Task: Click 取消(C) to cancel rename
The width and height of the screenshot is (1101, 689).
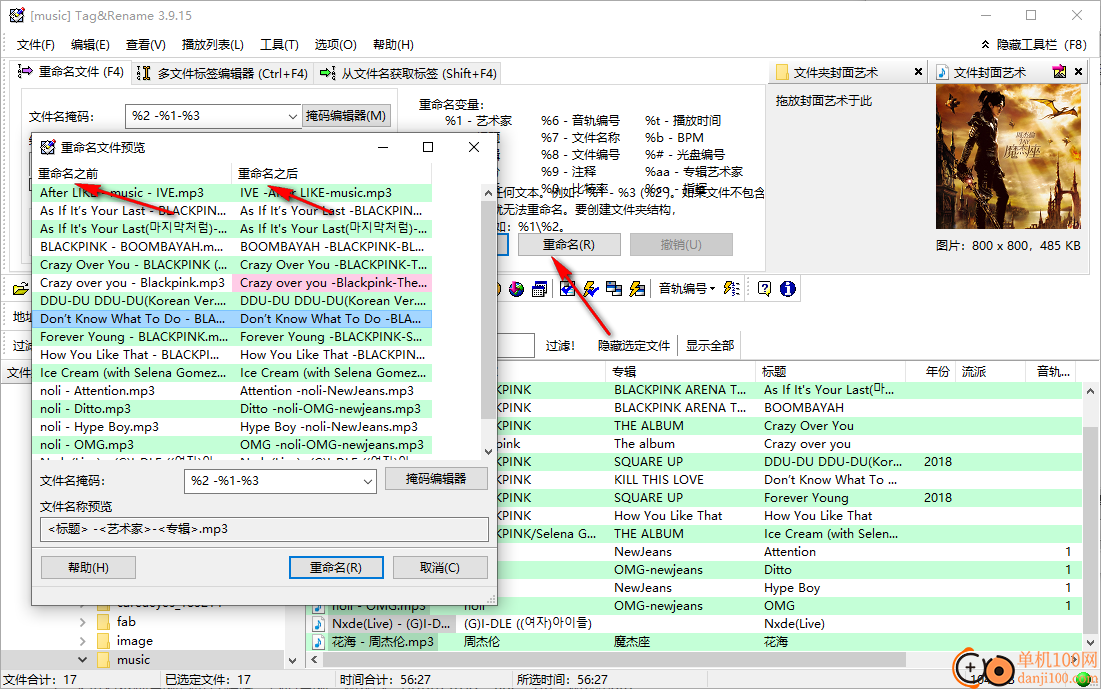Action: click(x=440, y=567)
